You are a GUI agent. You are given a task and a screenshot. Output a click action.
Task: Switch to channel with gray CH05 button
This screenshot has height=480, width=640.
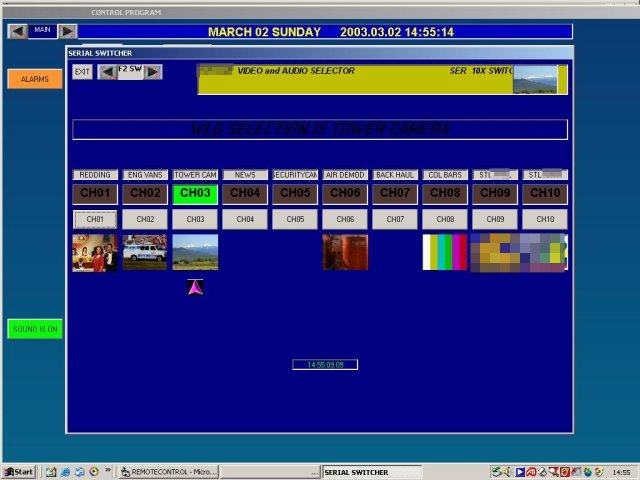[295, 219]
